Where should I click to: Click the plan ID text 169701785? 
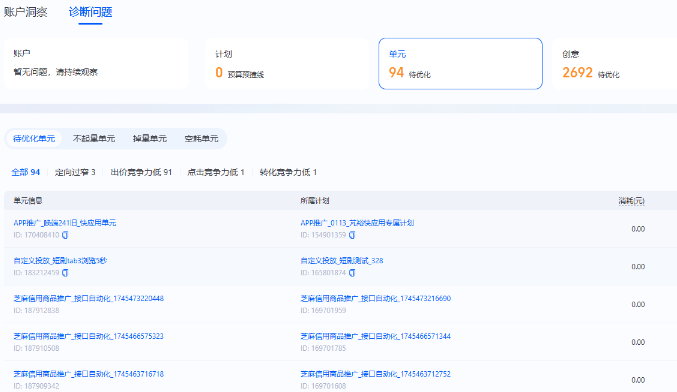pos(323,348)
